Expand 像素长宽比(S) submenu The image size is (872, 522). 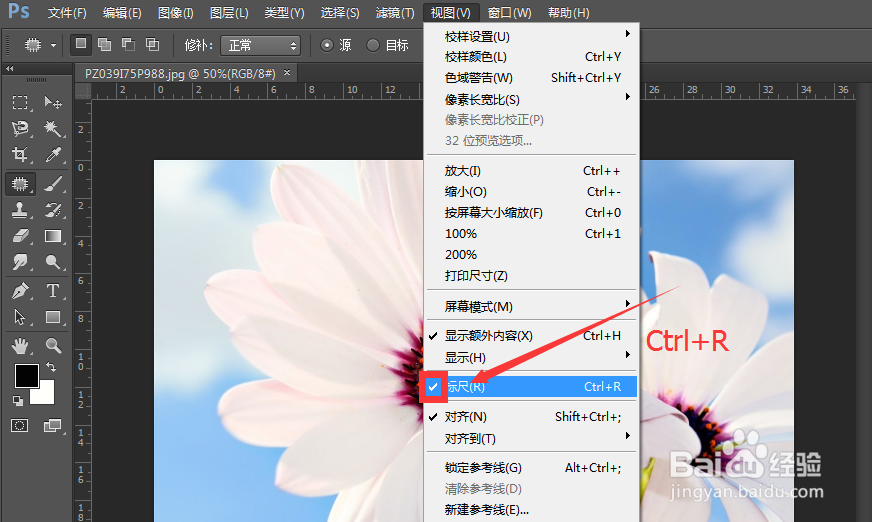pyautogui.click(x=531, y=100)
